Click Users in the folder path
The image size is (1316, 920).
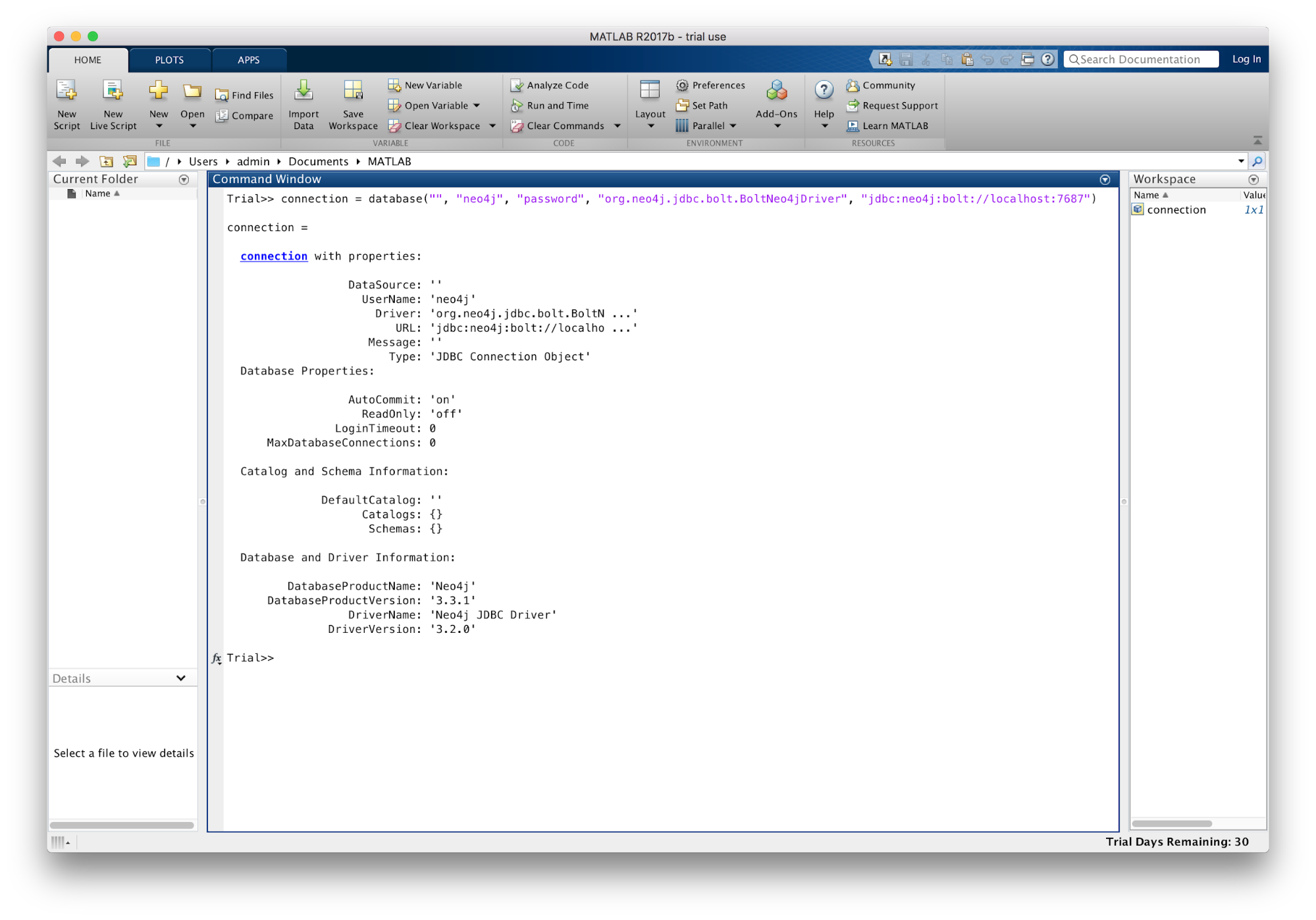[x=203, y=161]
